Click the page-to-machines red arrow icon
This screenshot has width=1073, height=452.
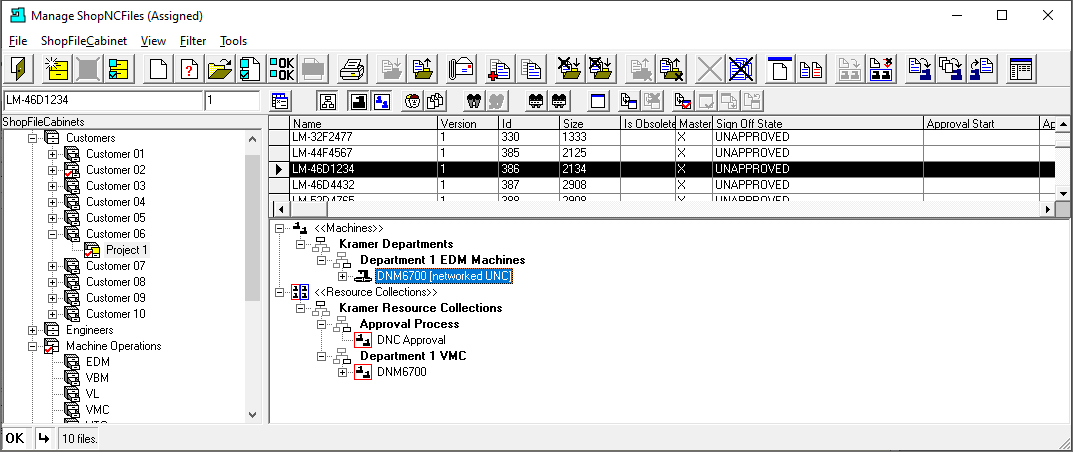pos(881,68)
